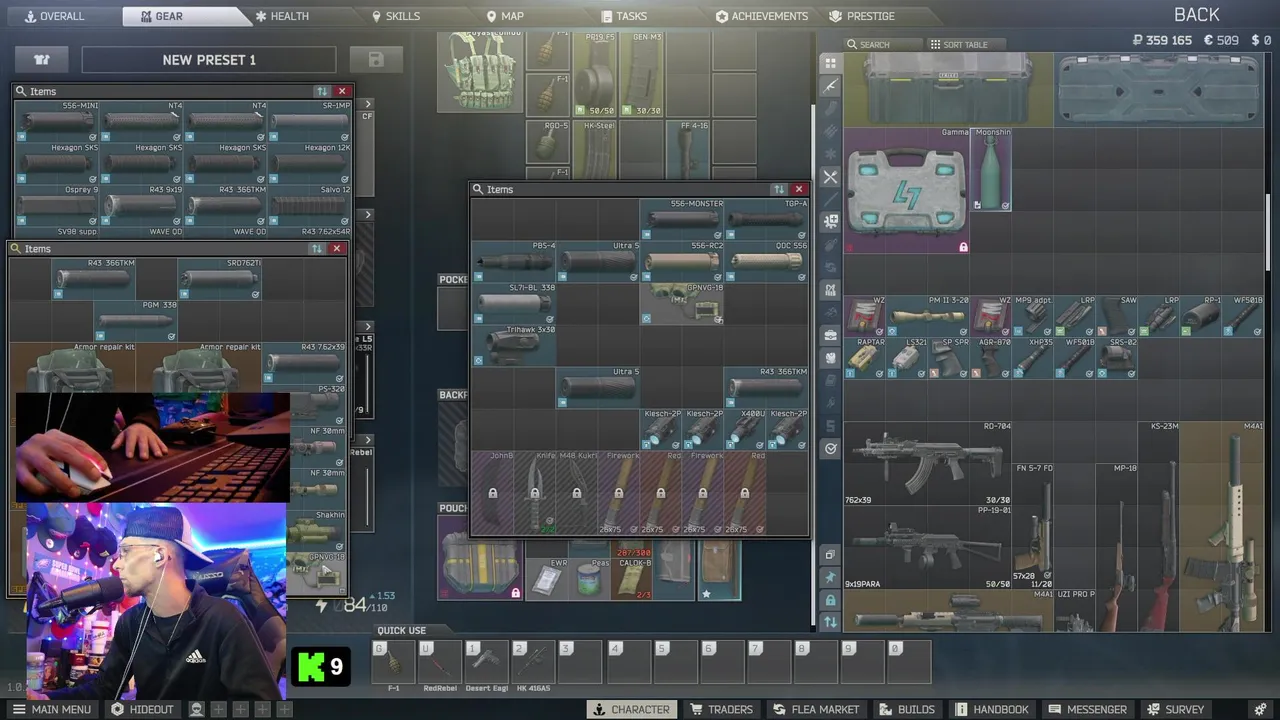The image size is (1280, 720).
Task: Click the preset outfit shirt icon button
Action: 42,60
